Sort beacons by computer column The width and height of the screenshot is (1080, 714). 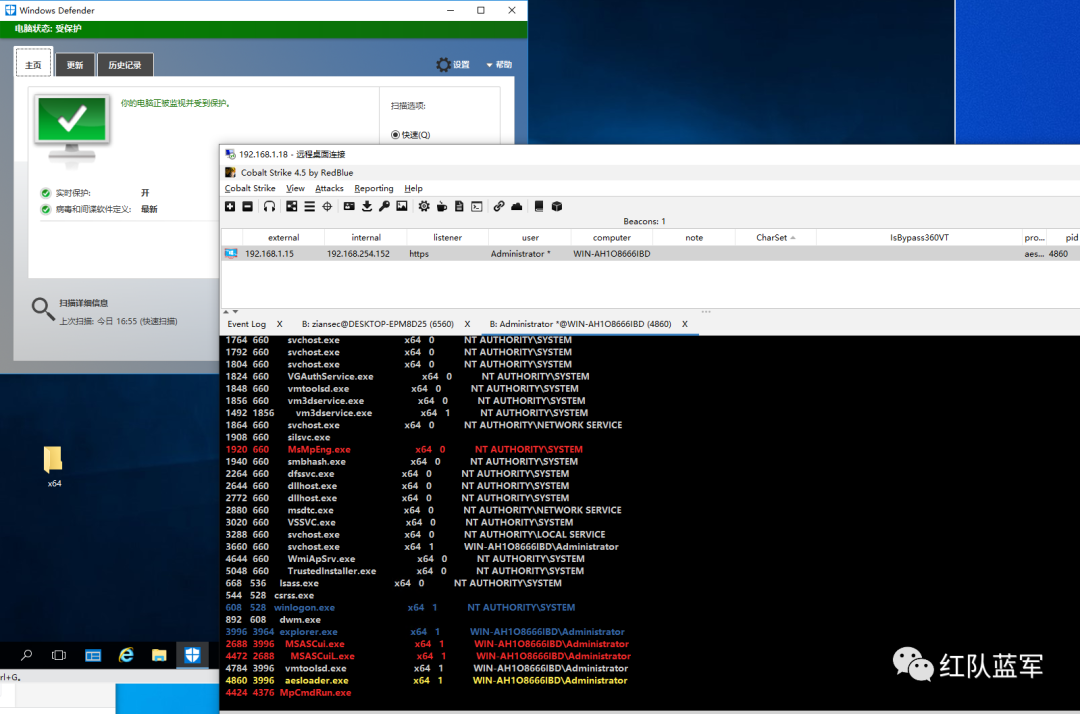[611, 238]
